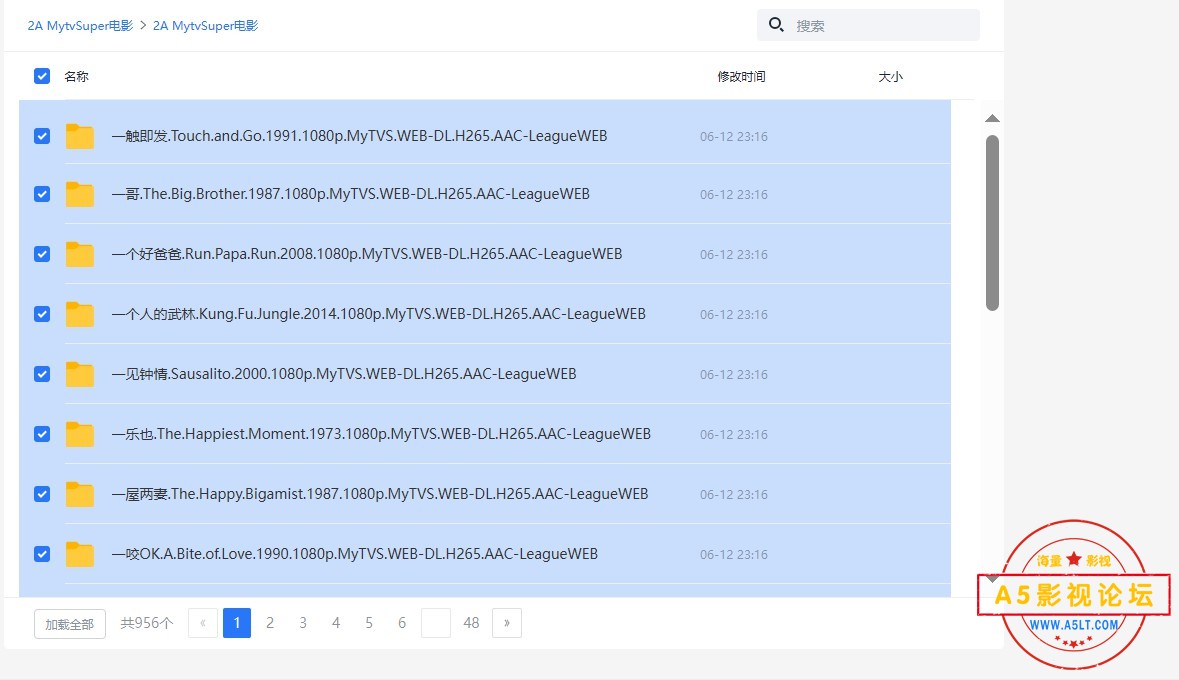Open 一个好爸爸.Run.Papa.Run.2008 folder name
This screenshot has width=1179, height=680.
(x=367, y=254)
